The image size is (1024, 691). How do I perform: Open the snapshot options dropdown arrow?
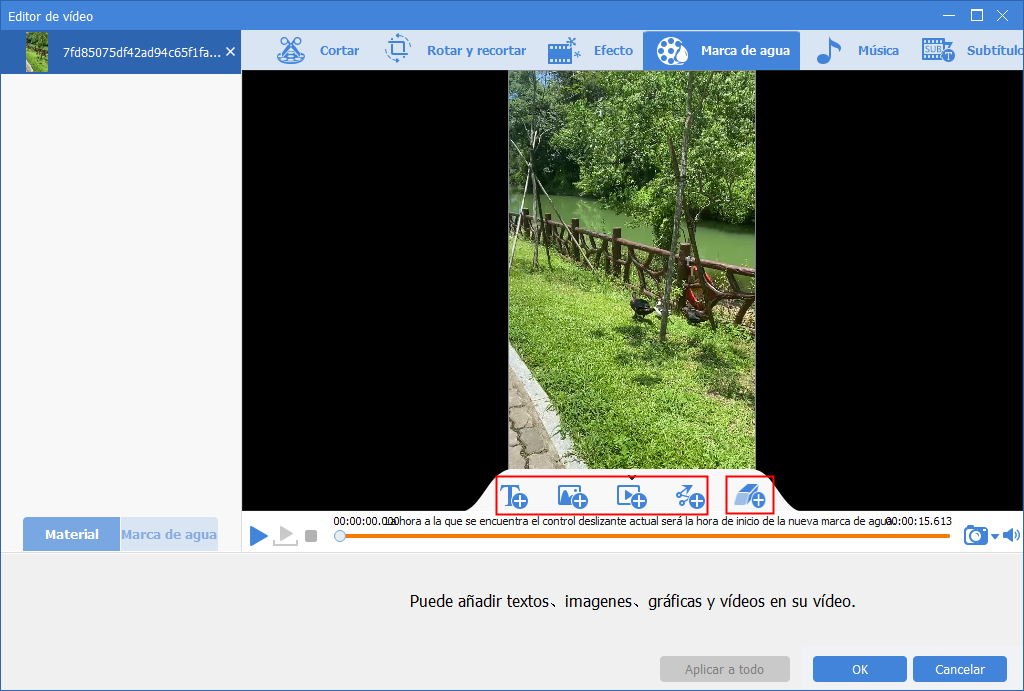tap(995, 537)
